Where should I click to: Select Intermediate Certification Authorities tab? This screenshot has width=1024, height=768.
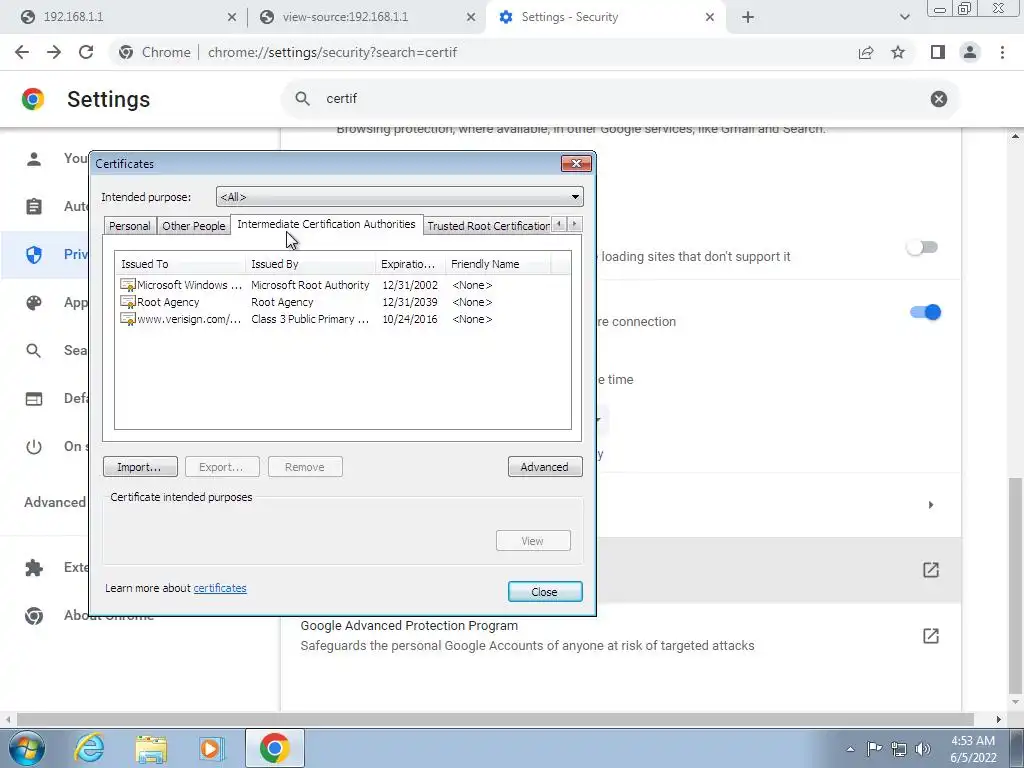327,224
